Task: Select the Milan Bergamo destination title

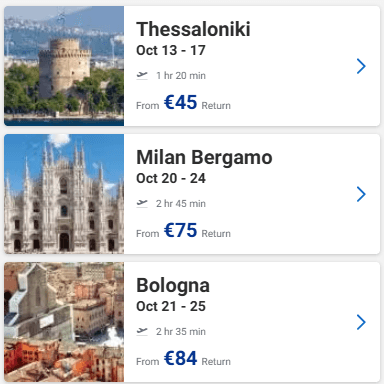Action: click(x=204, y=158)
